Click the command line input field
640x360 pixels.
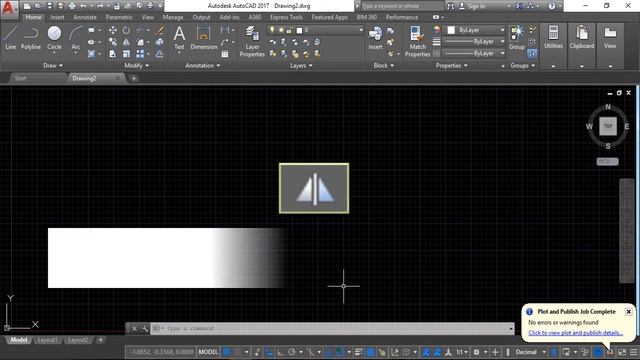[x=331, y=329]
